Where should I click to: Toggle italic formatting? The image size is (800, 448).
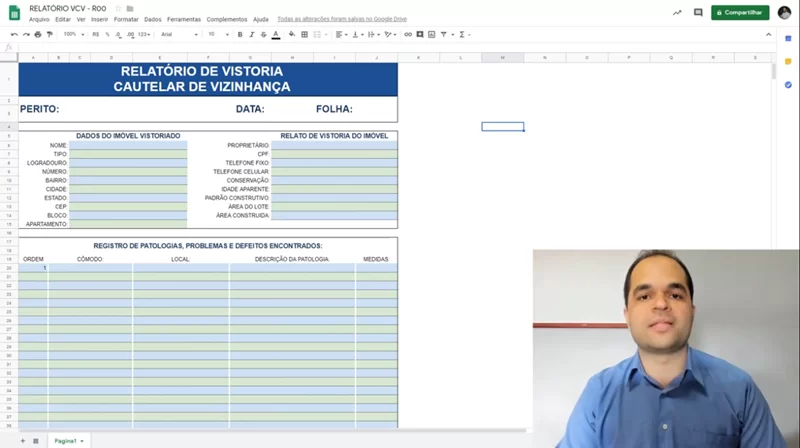(252, 35)
